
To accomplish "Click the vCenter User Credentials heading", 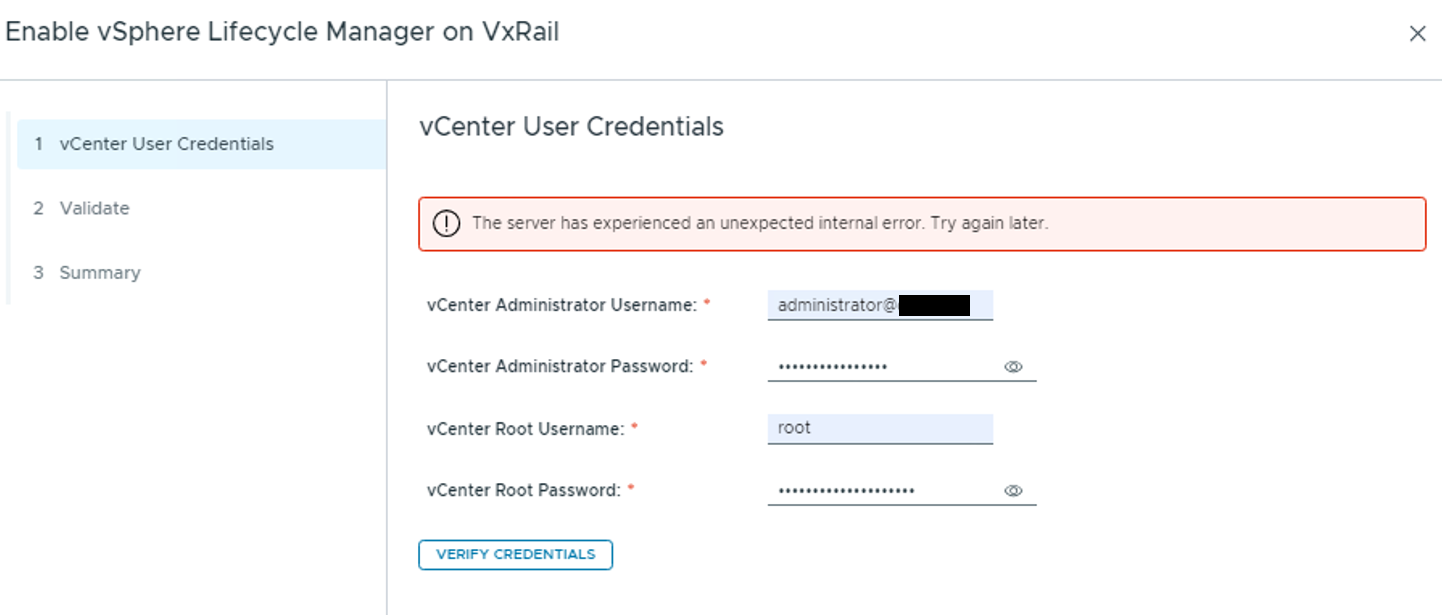I will pyautogui.click(x=572, y=126).
